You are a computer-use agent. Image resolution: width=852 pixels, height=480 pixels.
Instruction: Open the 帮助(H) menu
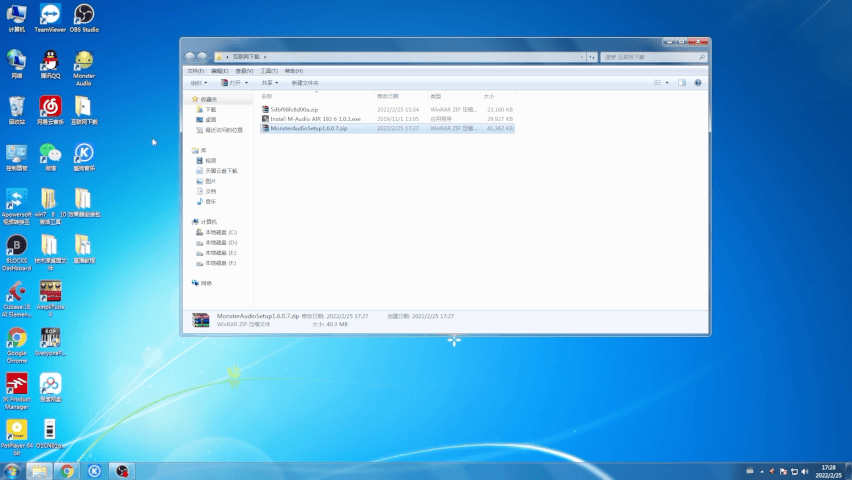(293, 71)
